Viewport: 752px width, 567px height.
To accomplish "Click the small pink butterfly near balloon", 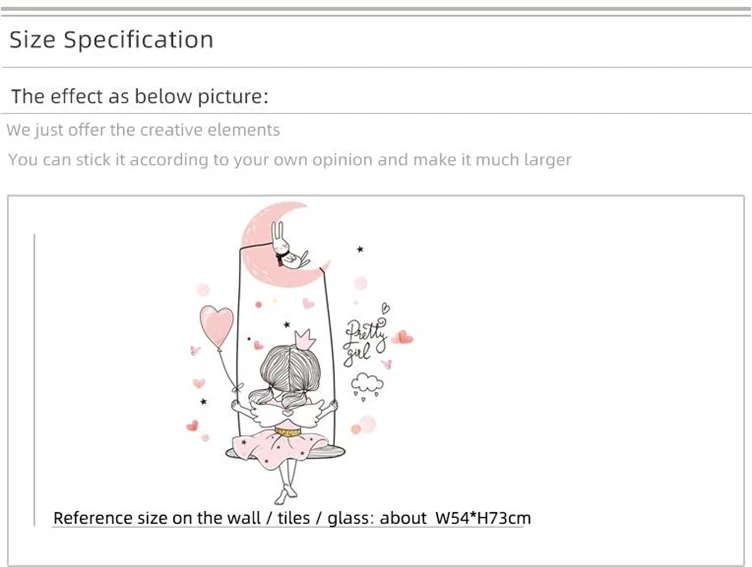I will point(195,351).
